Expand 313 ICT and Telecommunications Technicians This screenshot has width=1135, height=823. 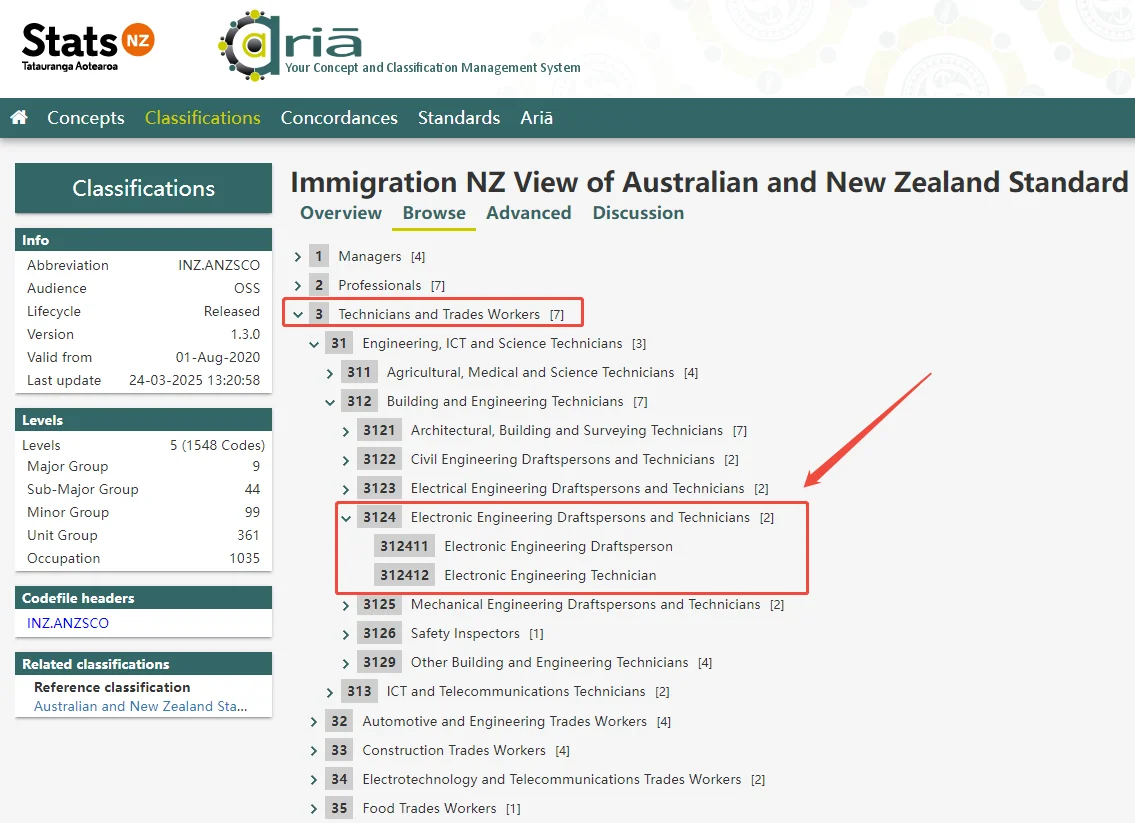click(331, 692)
